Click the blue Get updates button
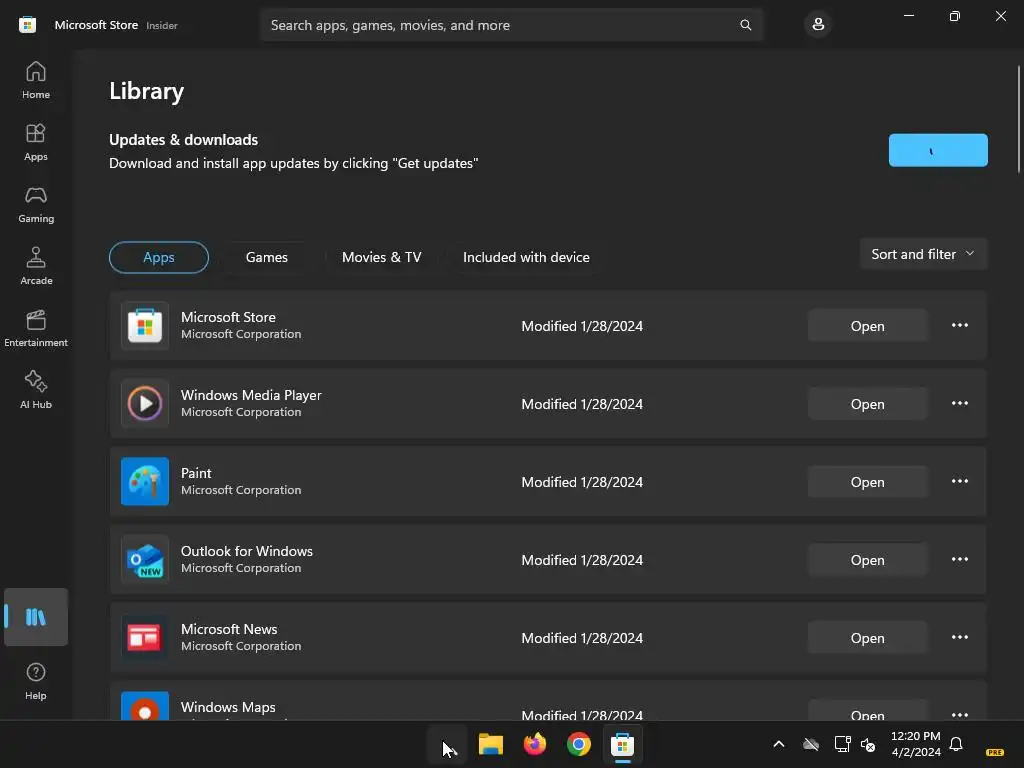The width and height of the screenshot is (1024, 768). [x=938, y=150]
